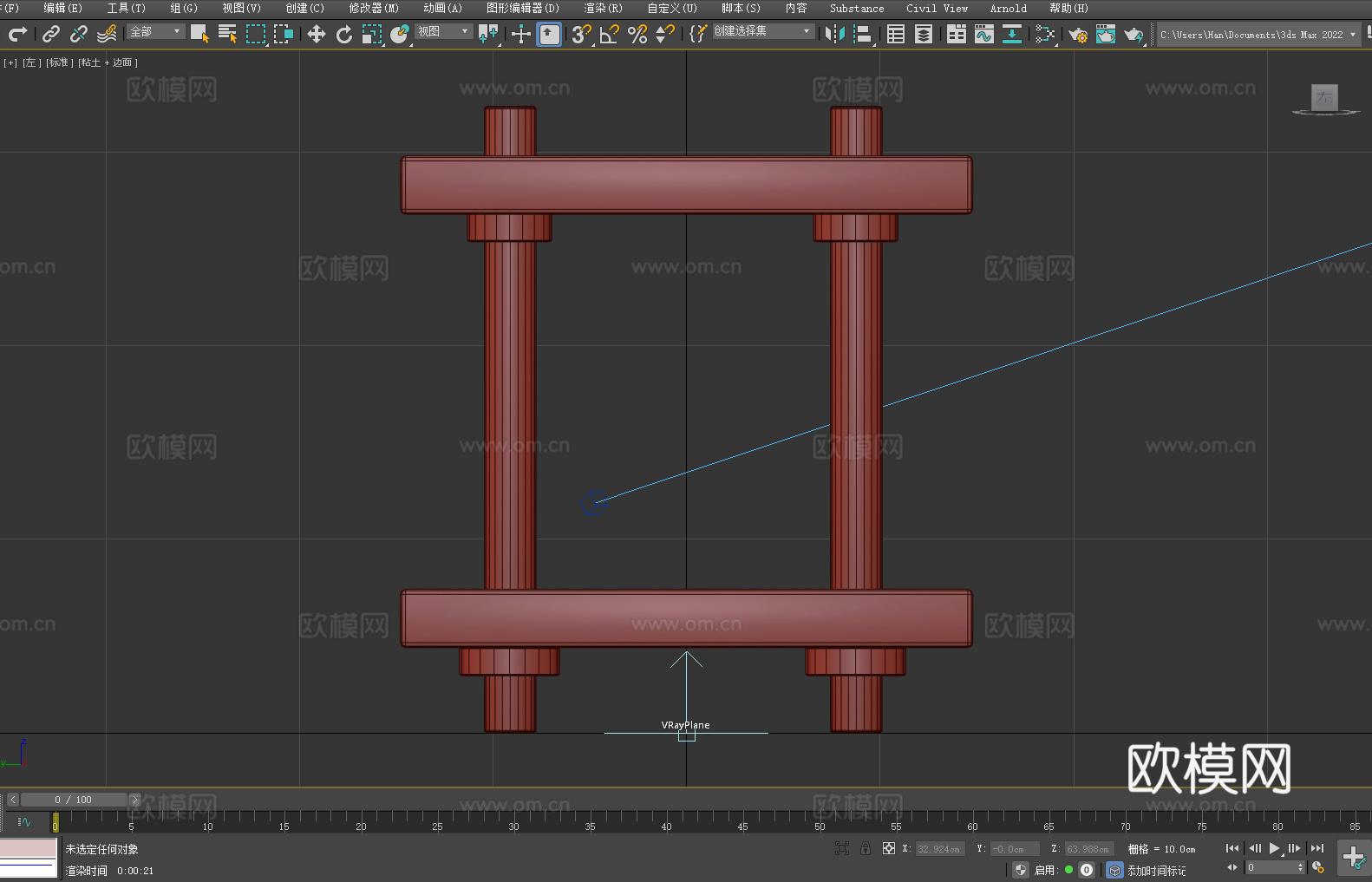Screen dimensions: 1372x882
Task: Select the Link tool (chain icon)
Action: (x=51, y=34)
